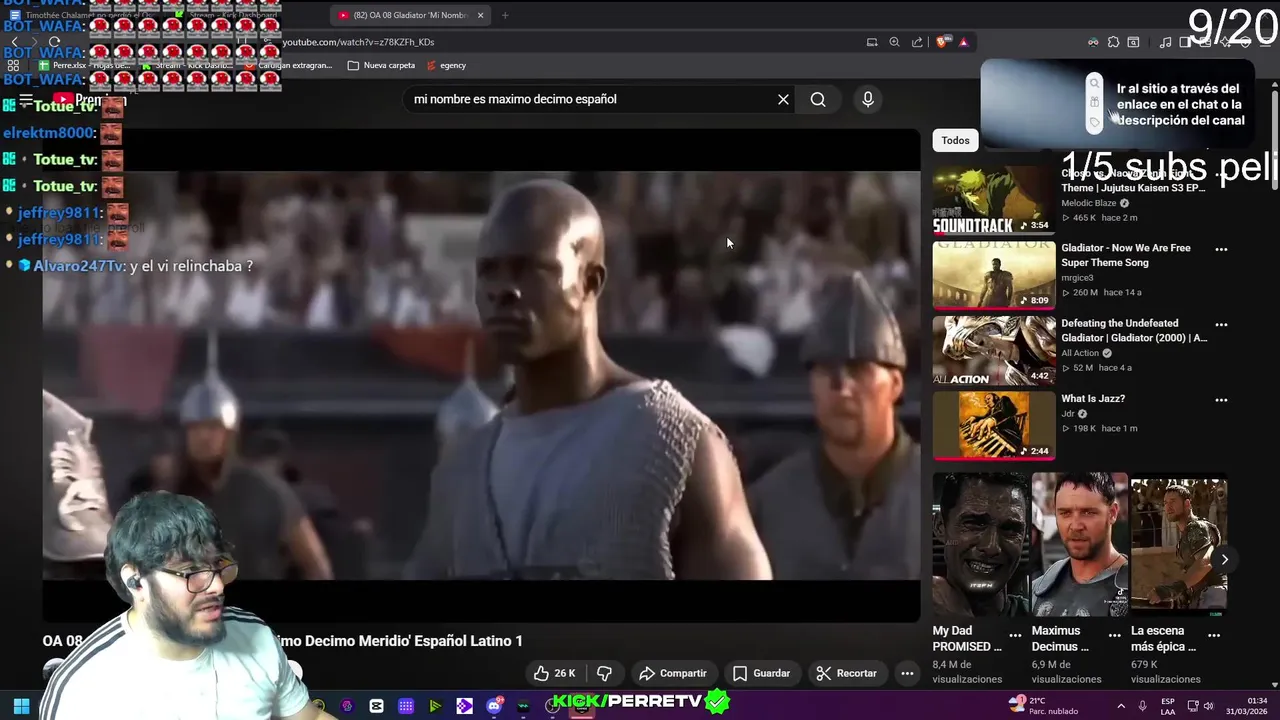Open the 'Maximus Decimus' short
The image size is (1280, 720).
pyautogui.click(x=1080, y=544)
